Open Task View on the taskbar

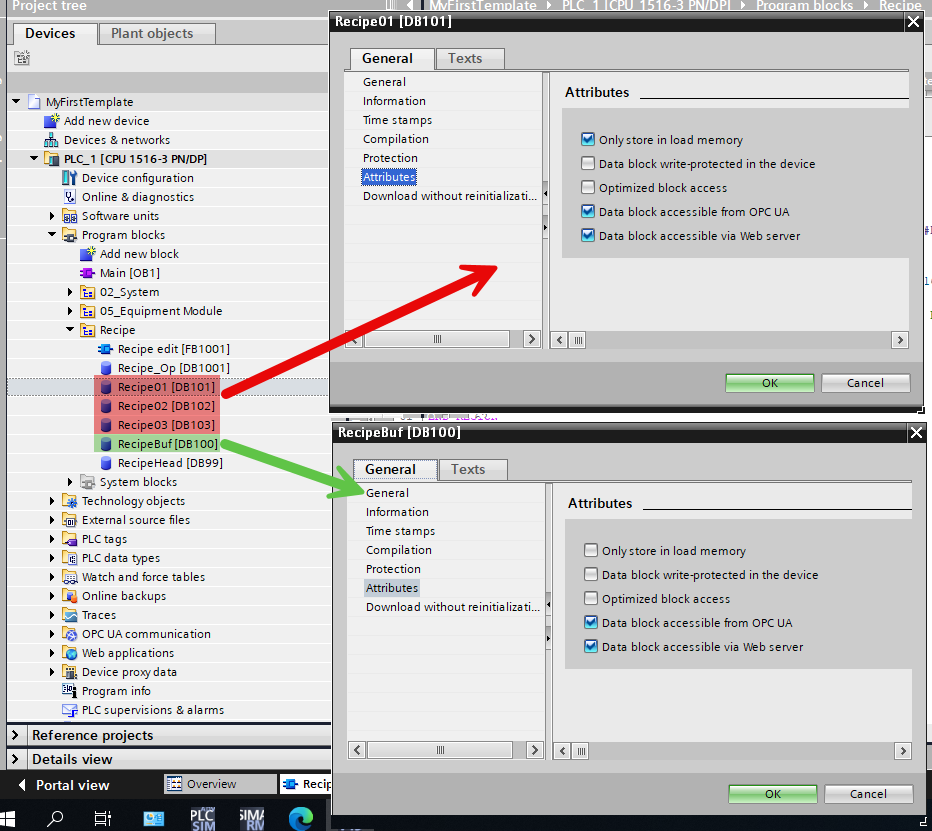[103, 819]
